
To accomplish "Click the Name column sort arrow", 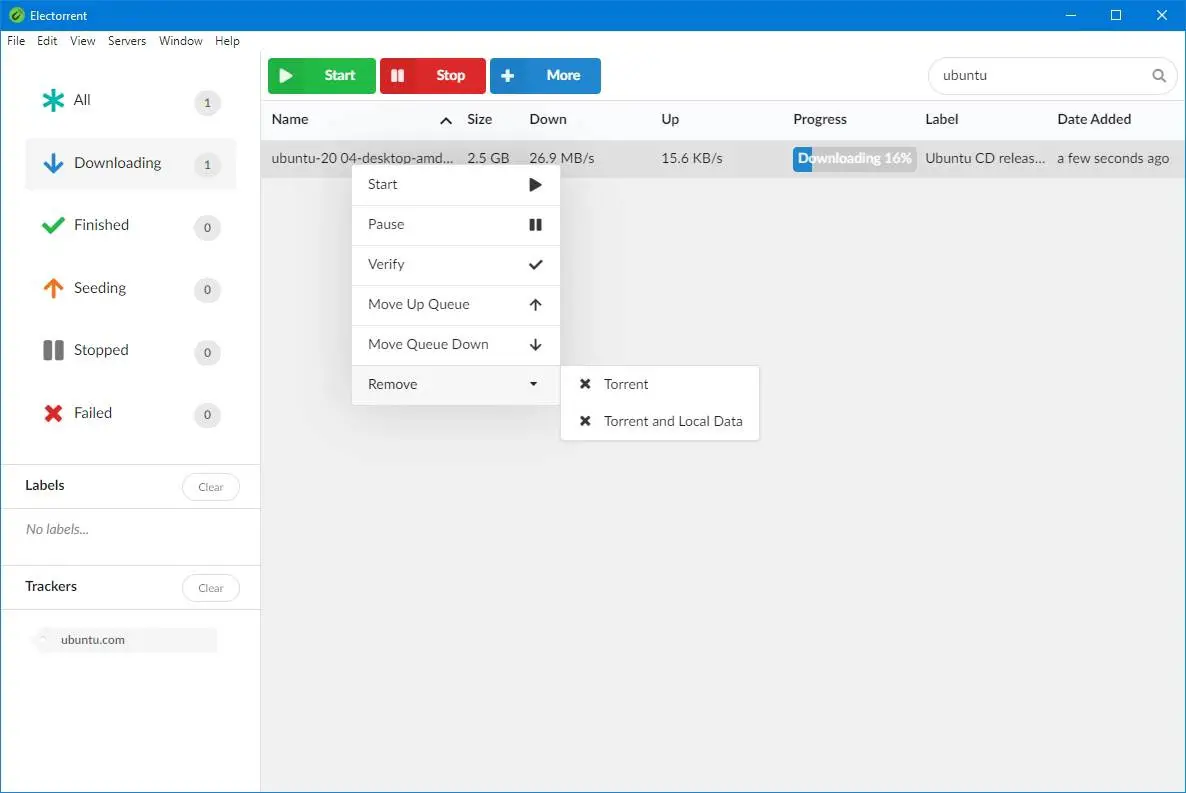I will point(446,120).
